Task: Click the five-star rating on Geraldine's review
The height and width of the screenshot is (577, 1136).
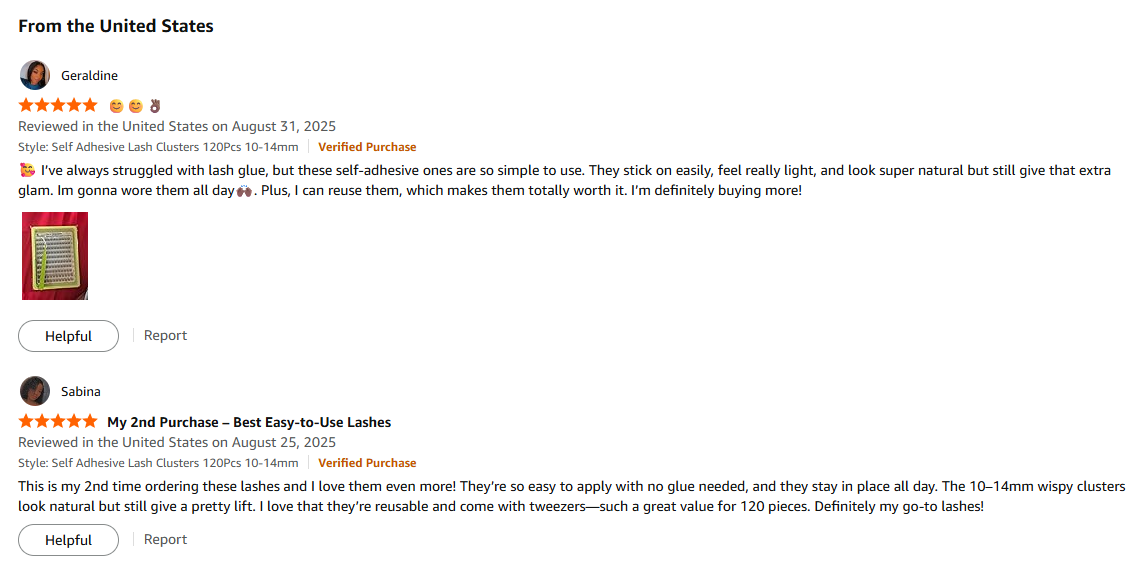Action: point(58,105)
